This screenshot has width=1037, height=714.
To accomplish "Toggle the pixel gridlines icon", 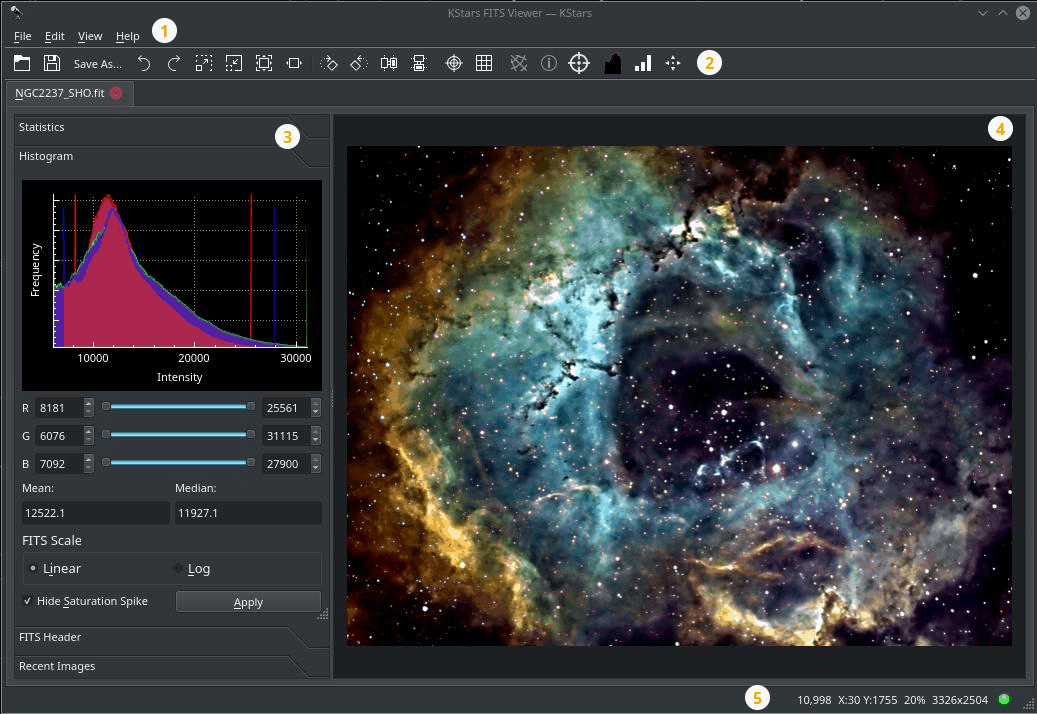I will pos(484,63).
